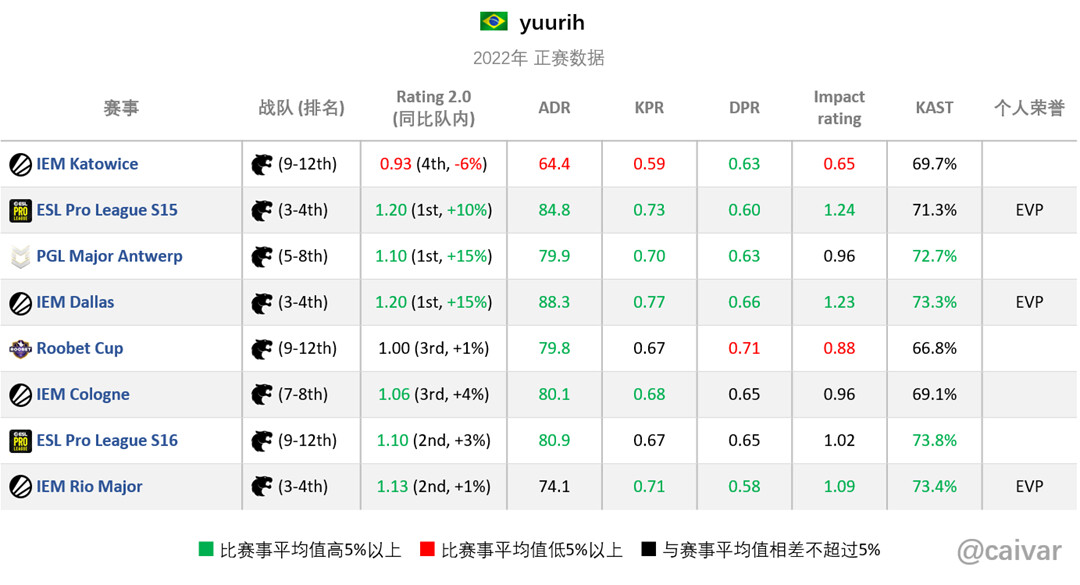The image size is (1080, 585).
Task: Click the ESL Pro League S15 logo icon
Action: click(x=21, y=210)
